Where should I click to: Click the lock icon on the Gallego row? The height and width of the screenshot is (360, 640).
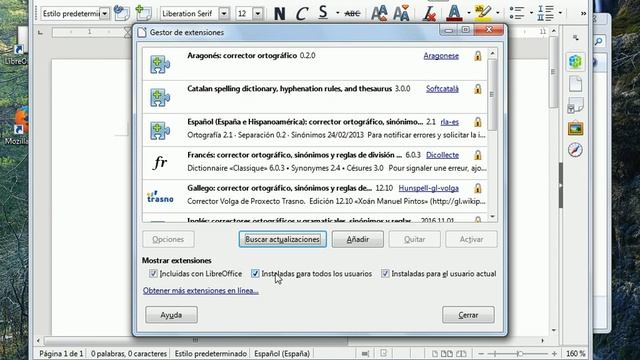pyautogui.click(x=478, y=188)
